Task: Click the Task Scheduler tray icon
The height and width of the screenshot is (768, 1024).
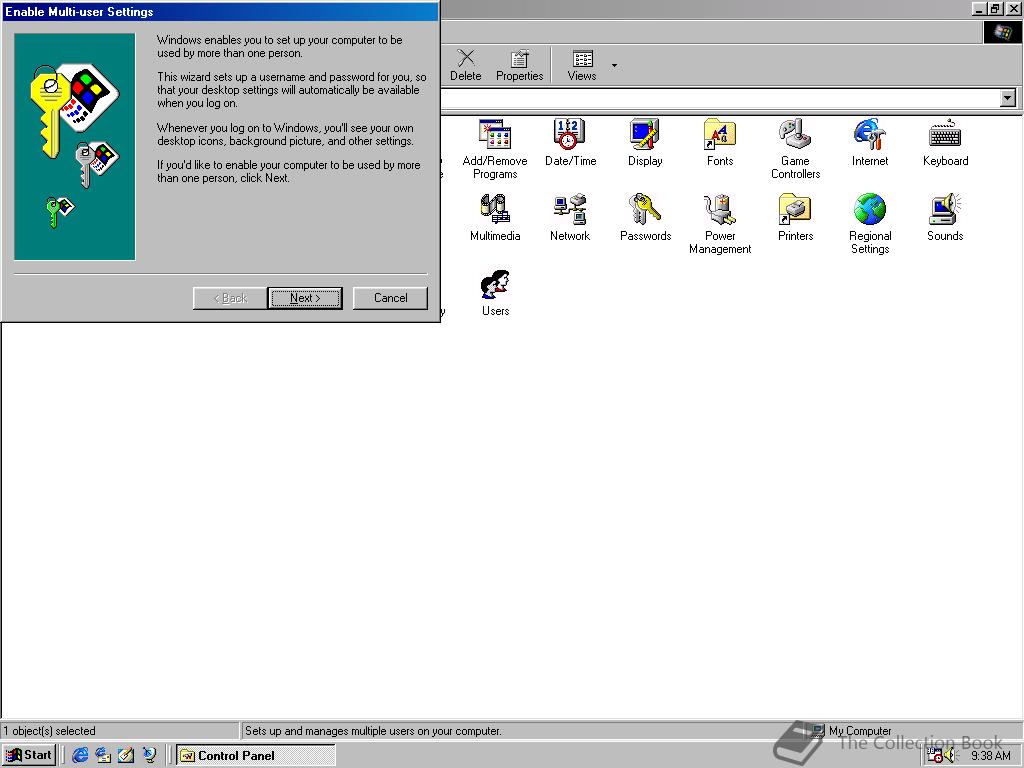Action: (935, 755)
